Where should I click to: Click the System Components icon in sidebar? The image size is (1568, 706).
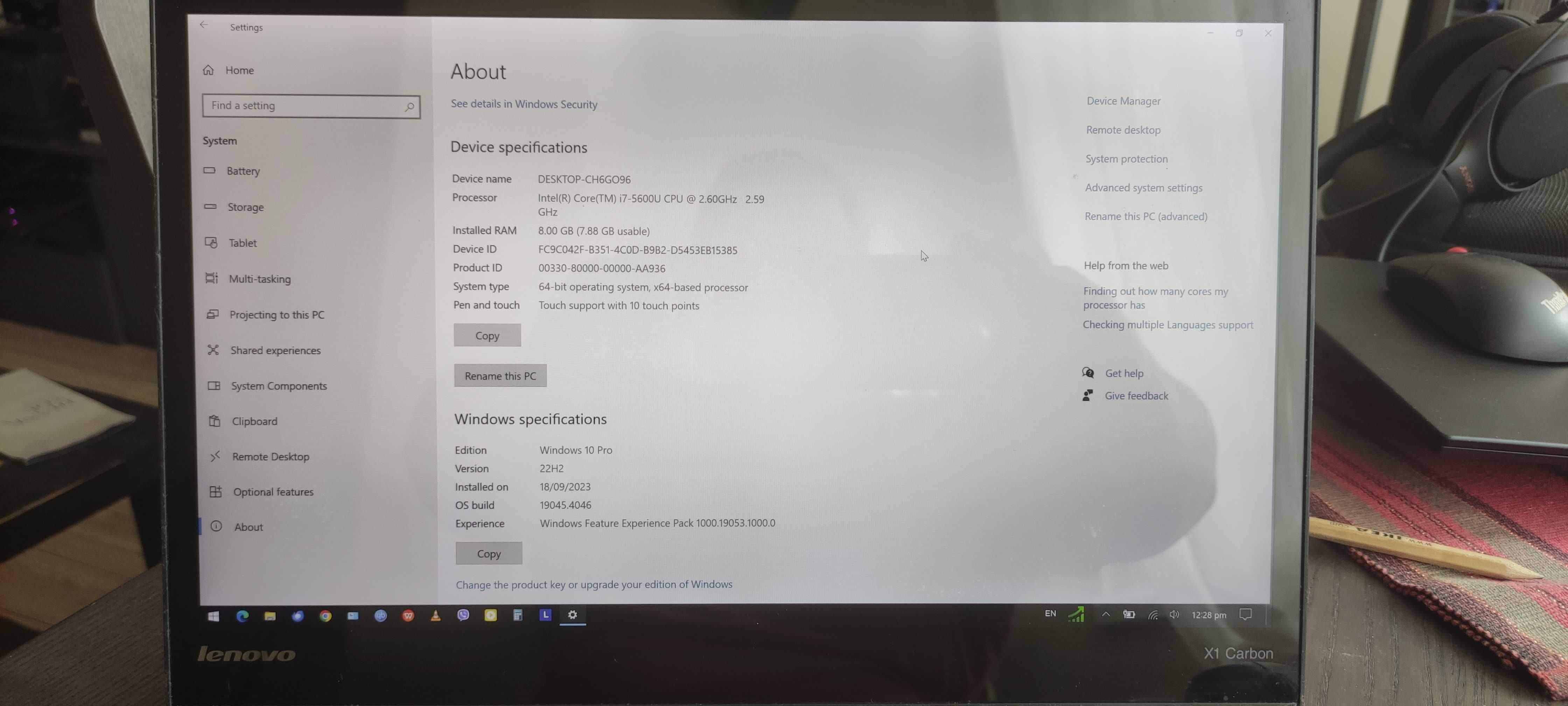click(214, 385)
